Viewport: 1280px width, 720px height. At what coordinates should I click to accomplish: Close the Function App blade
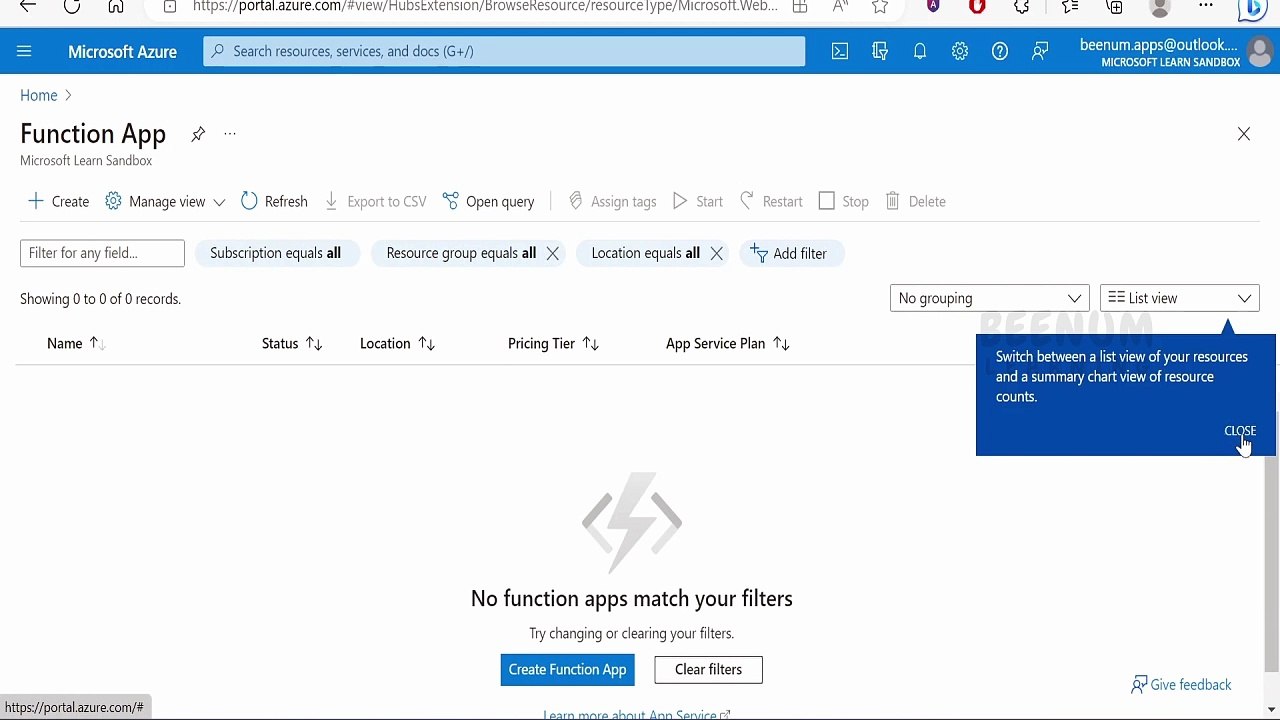1244,134
